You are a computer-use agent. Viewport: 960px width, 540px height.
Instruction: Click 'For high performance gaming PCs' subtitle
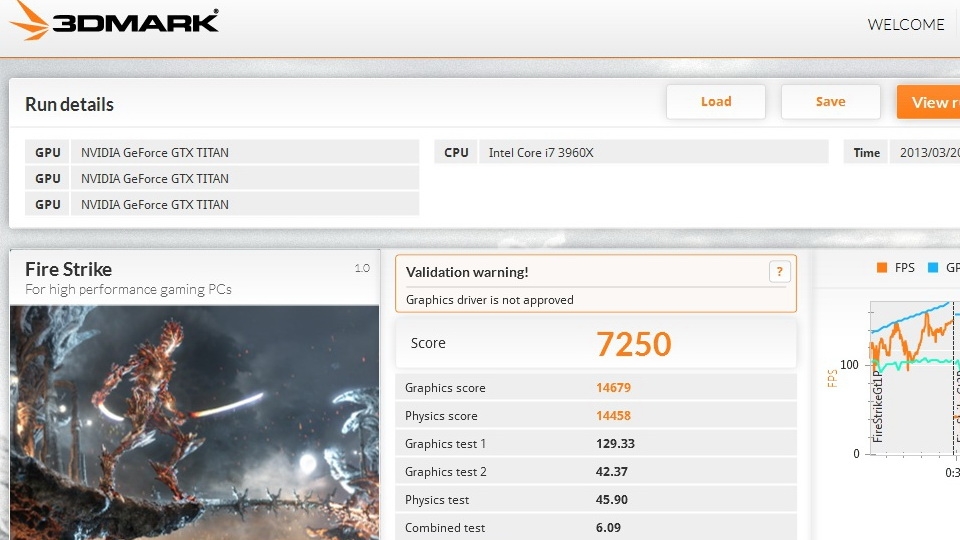coord(129,290)
